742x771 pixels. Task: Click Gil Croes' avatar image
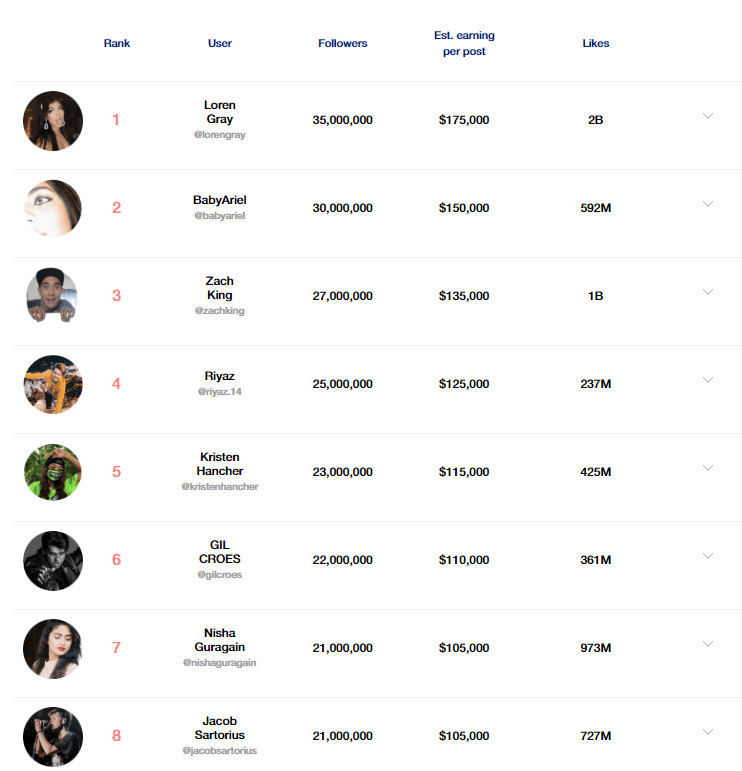pyautogui.click(x=53, y=560)
